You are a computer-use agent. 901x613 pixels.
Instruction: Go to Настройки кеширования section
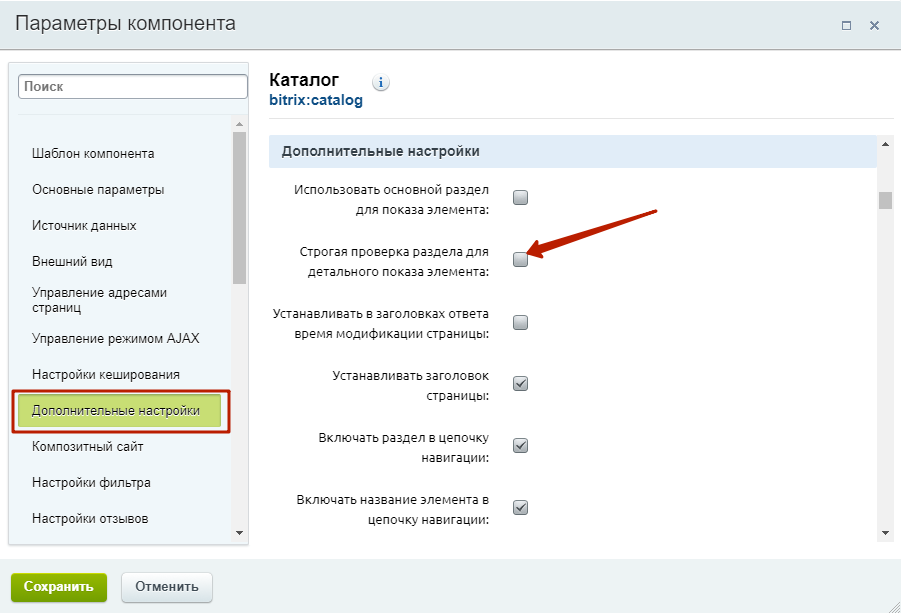(x=106, y=375)
